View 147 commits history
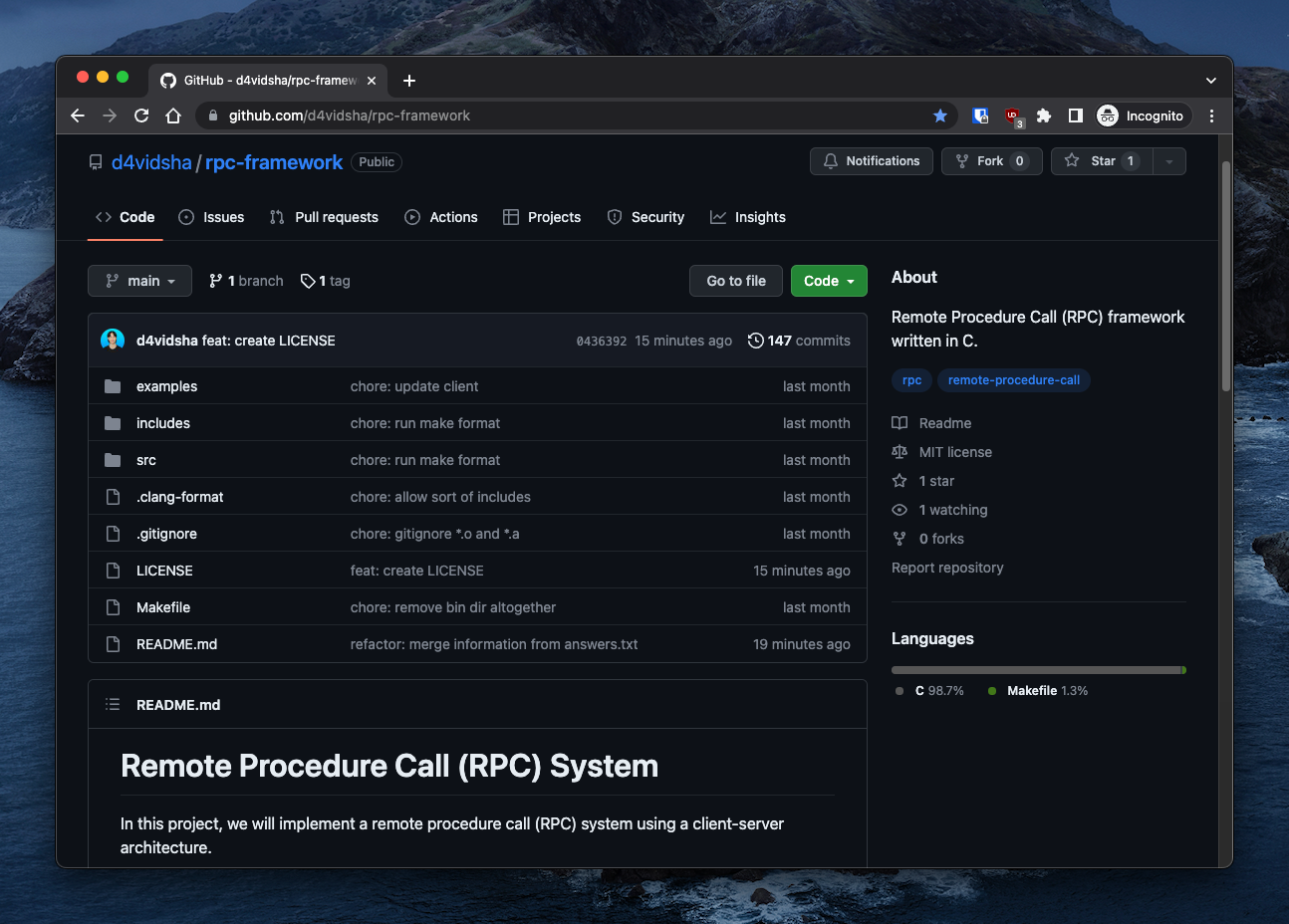 799,341
